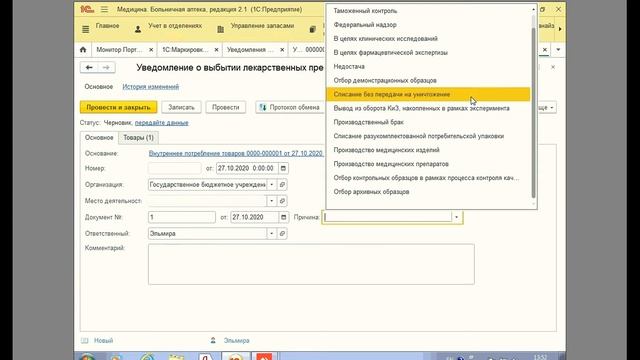Screen dimensions: 640x360
Task: Navigate forward with the right arrow
Action: (106, 67)
